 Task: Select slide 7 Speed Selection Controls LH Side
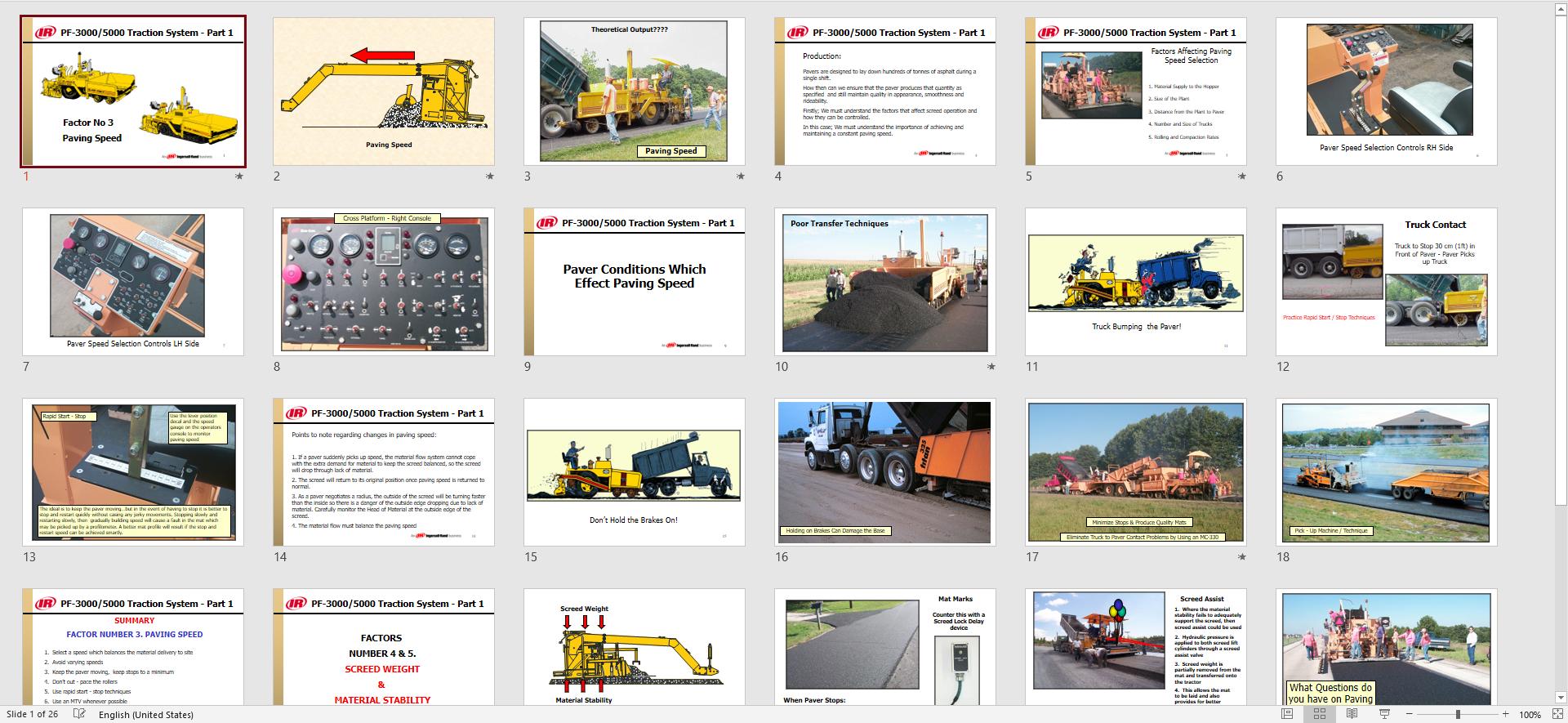[133, 282]
